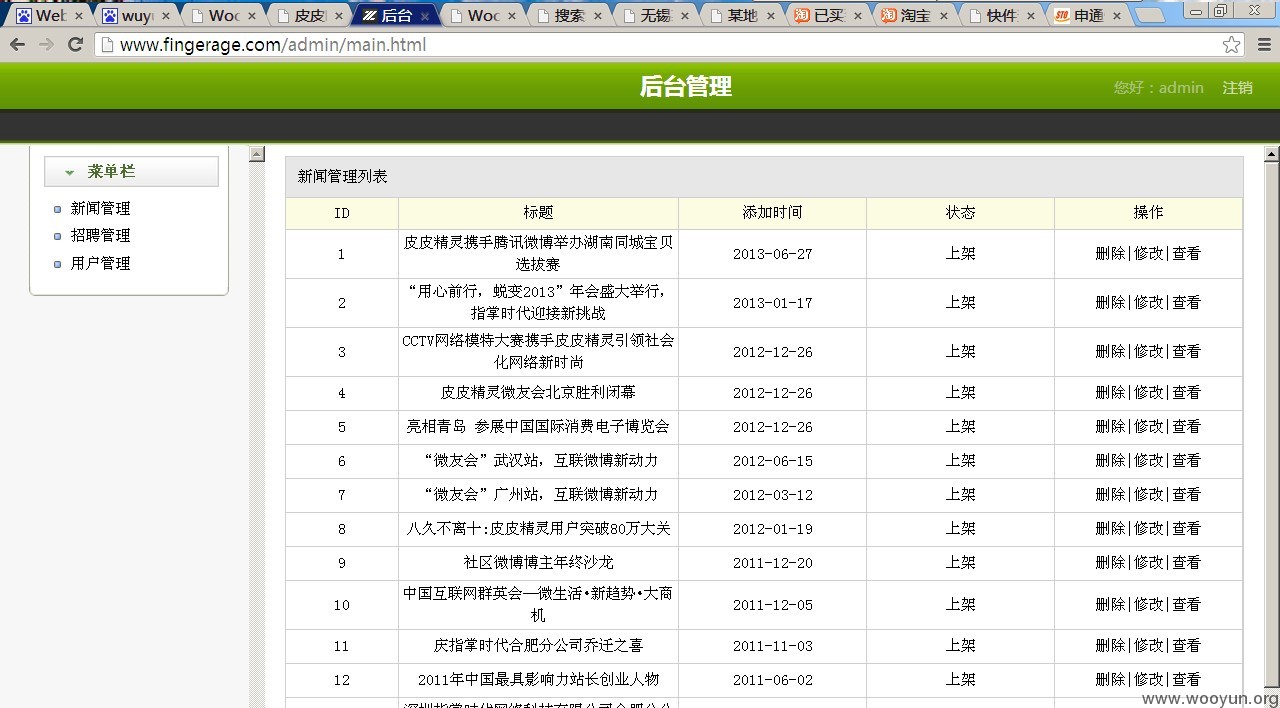Screen dimensions: 1280x708
Task: Click date 2013-06-27 cell
Action: (x=772, y=254)
